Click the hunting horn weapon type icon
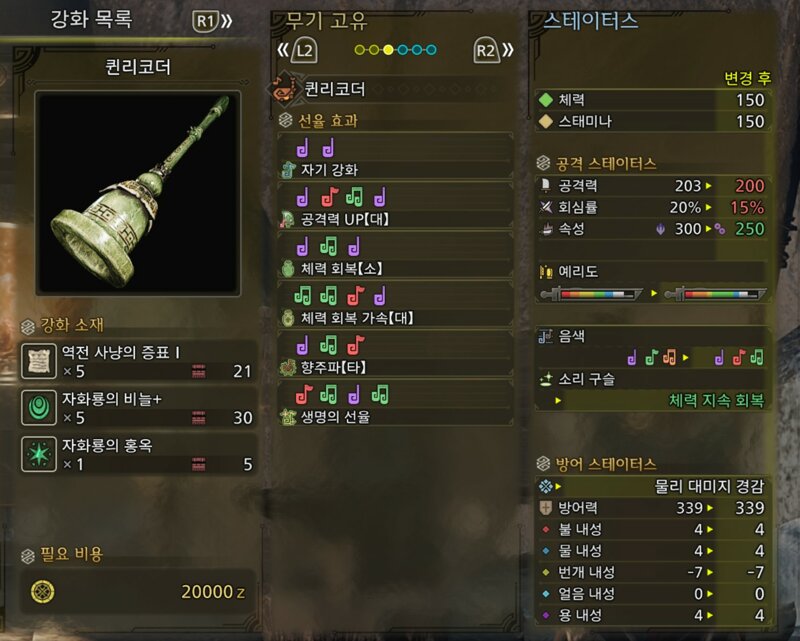This screenshot has width=800, height=641. 283,89
